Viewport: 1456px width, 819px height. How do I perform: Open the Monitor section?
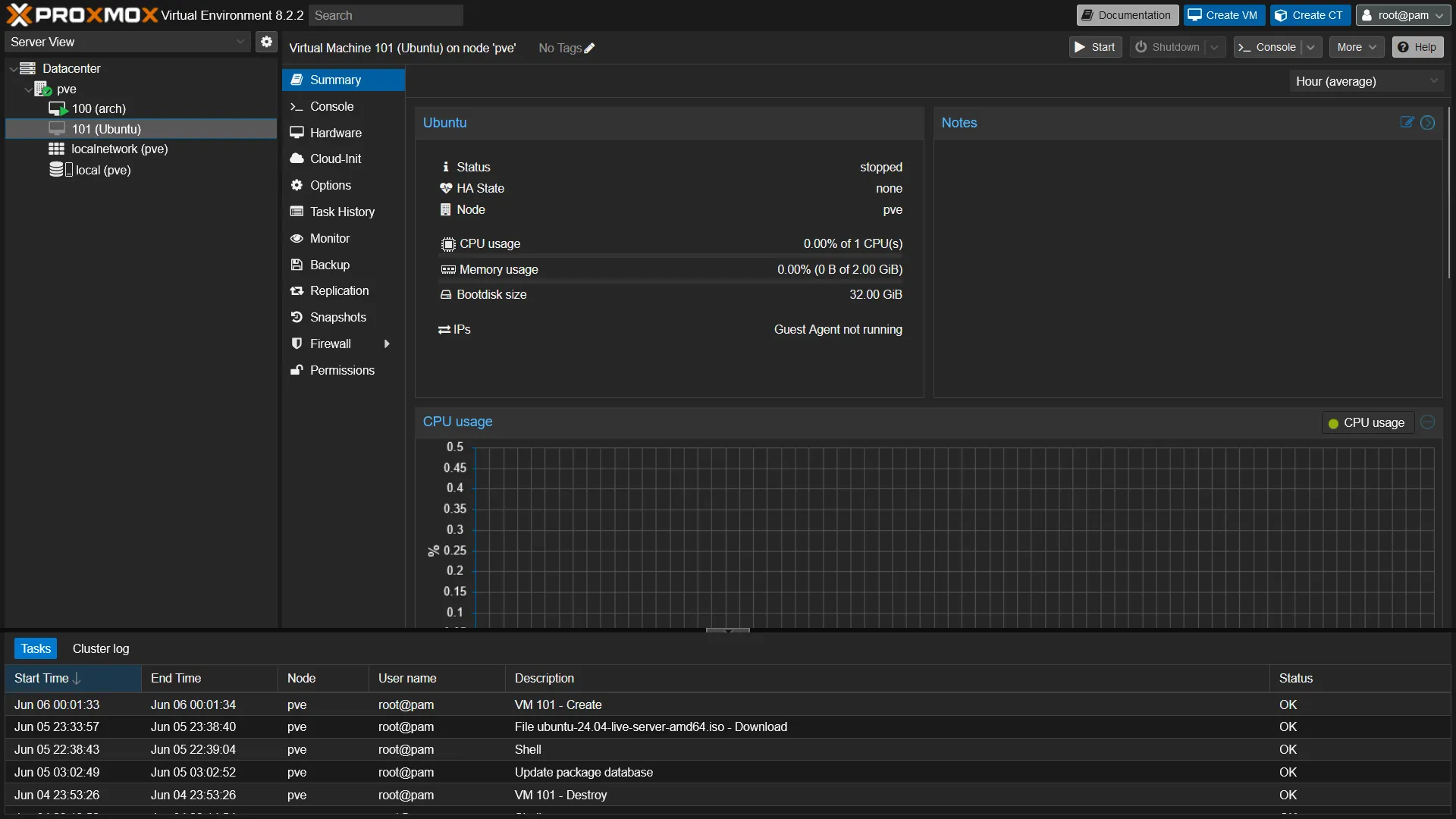point(344,238)
